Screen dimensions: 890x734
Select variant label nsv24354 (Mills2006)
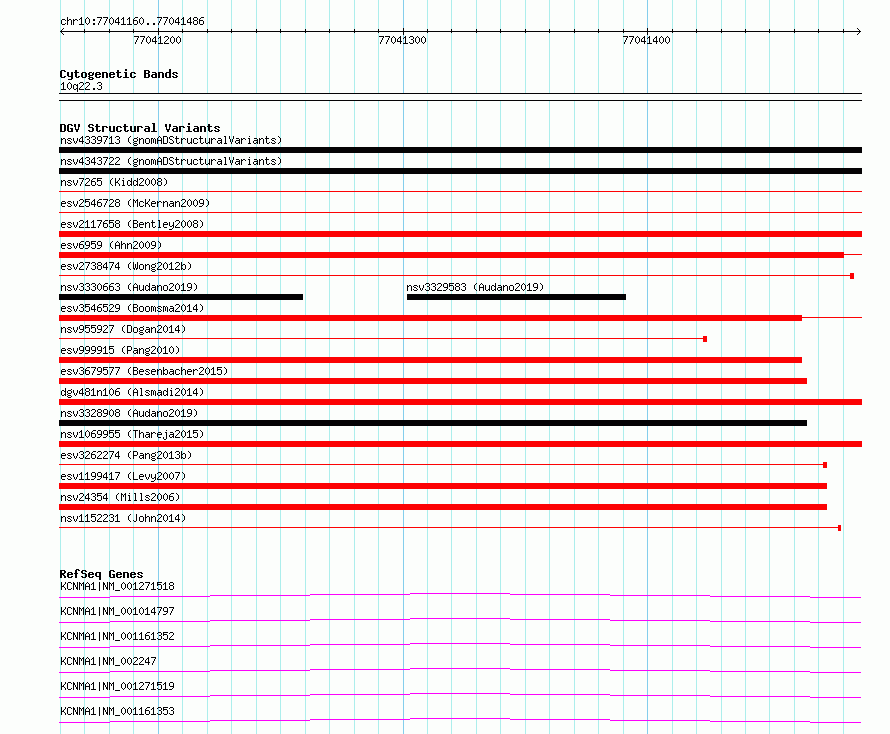(x=120, y=497)
